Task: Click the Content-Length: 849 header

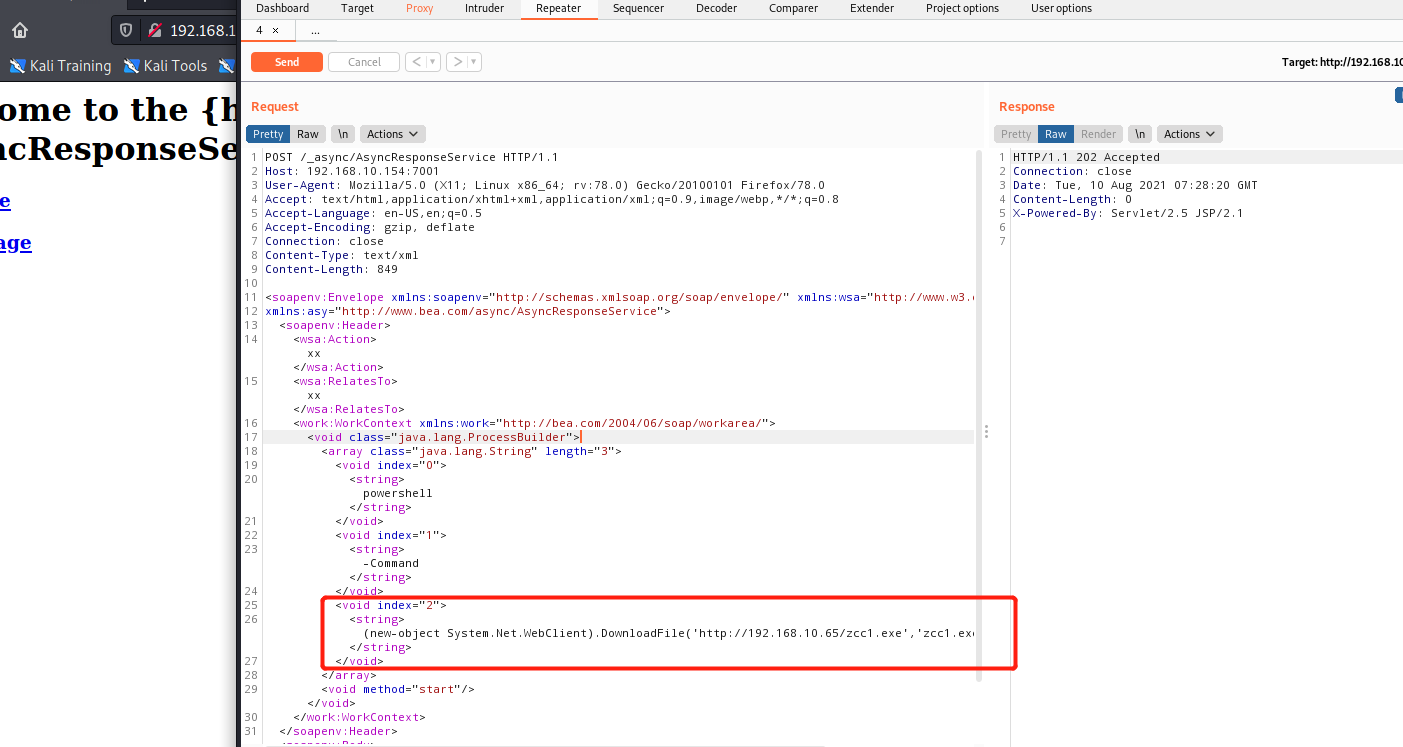Action: click(331, 269)
